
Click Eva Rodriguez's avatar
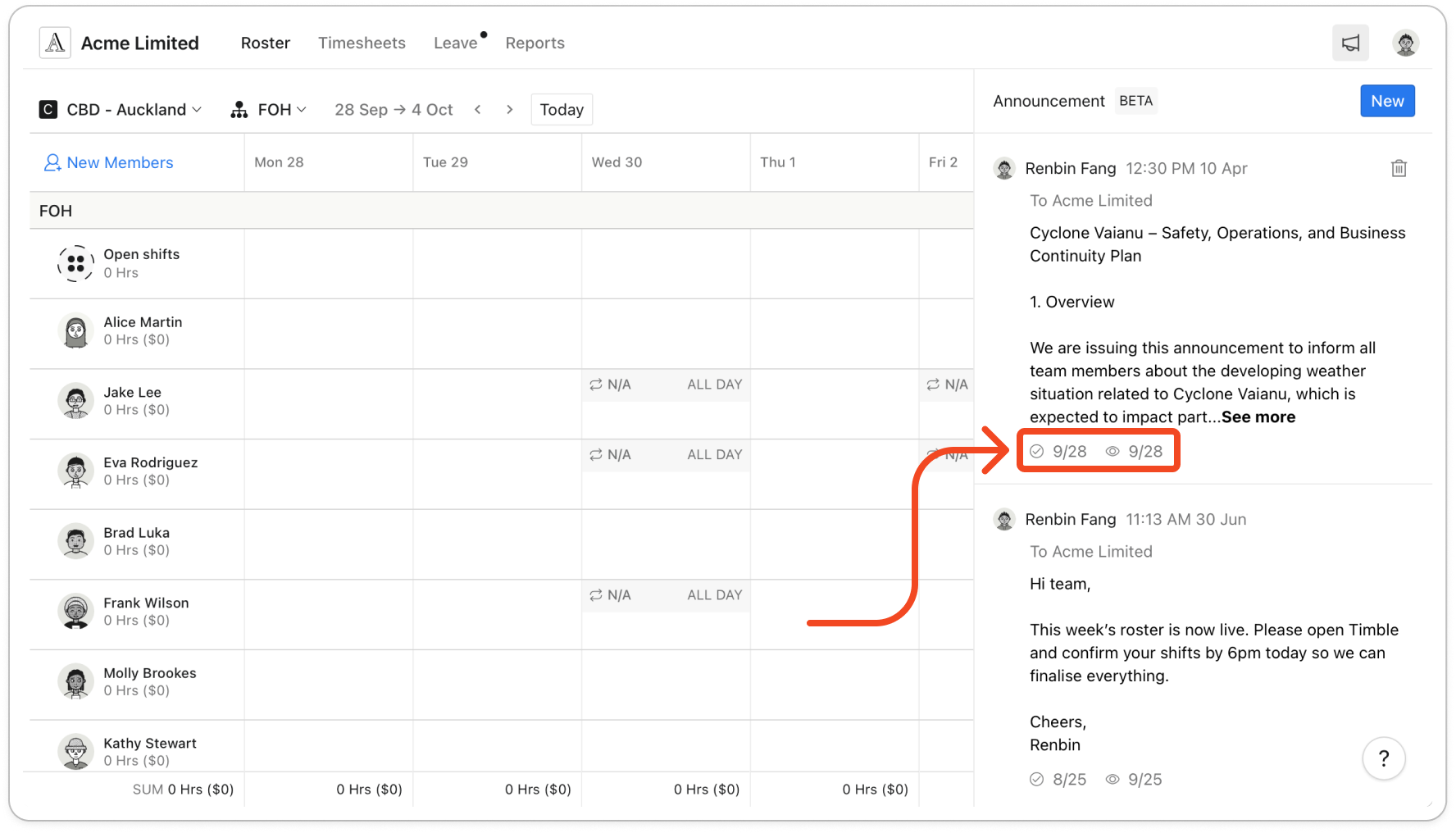pos(75,472)
